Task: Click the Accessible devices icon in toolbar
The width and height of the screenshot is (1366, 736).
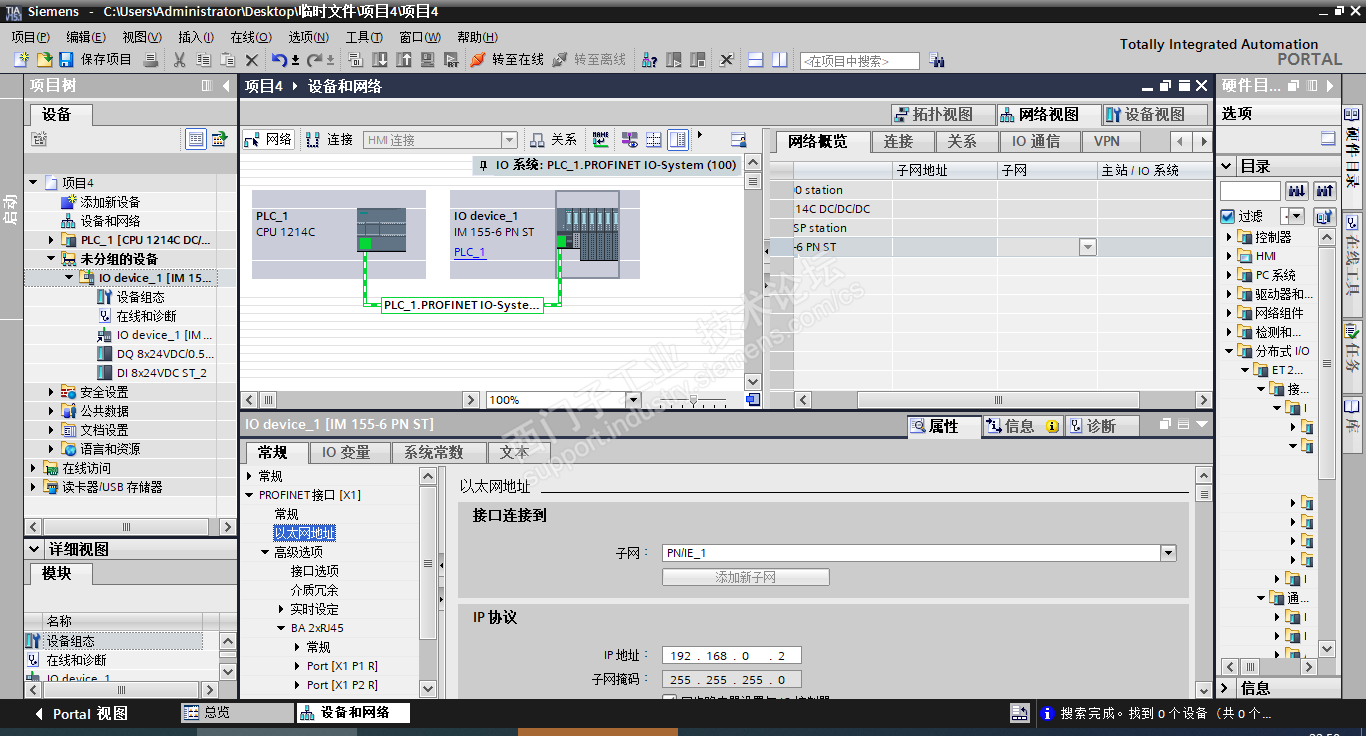Action: (649, 60)
